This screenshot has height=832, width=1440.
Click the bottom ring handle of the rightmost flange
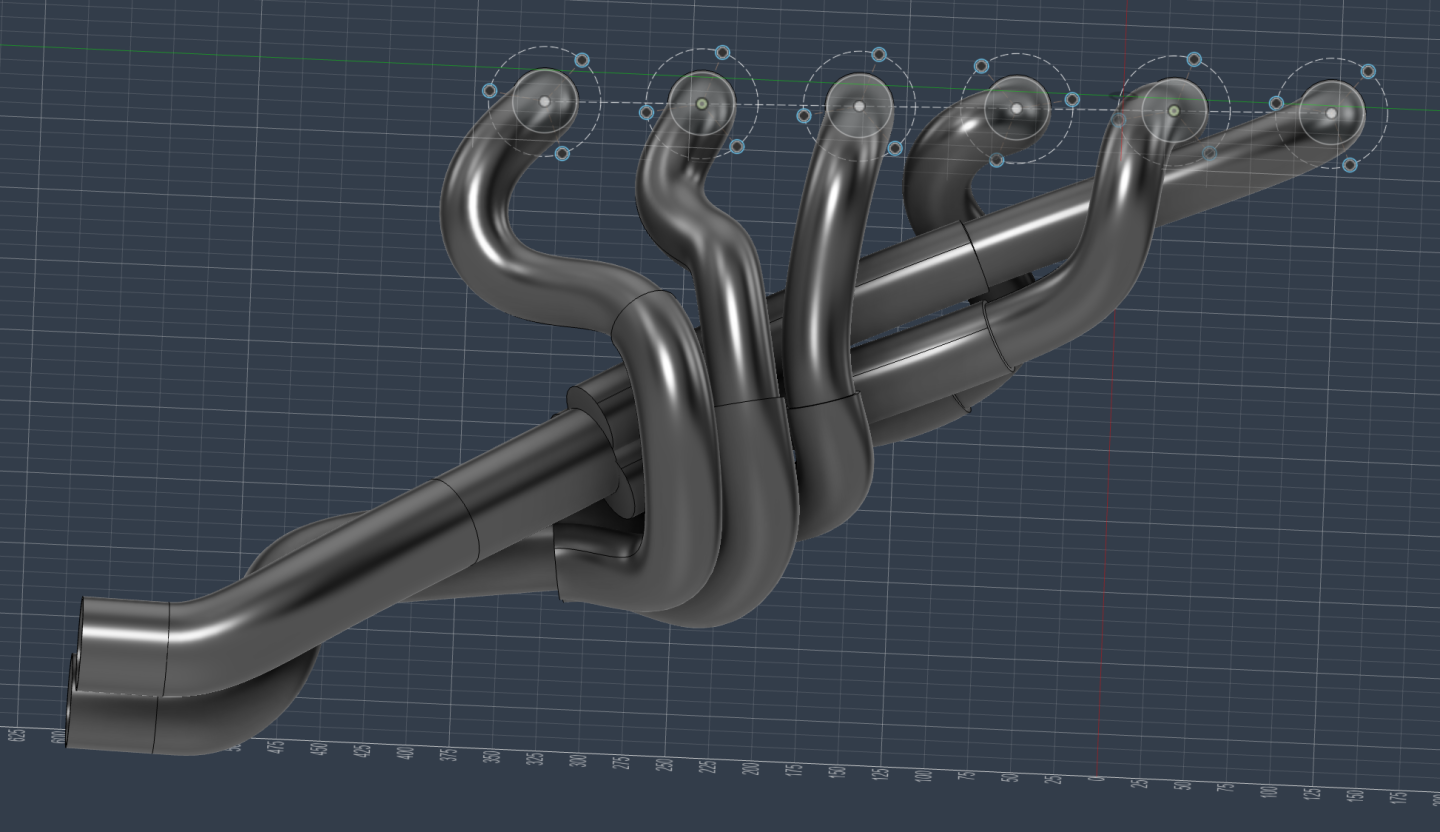1349,165
